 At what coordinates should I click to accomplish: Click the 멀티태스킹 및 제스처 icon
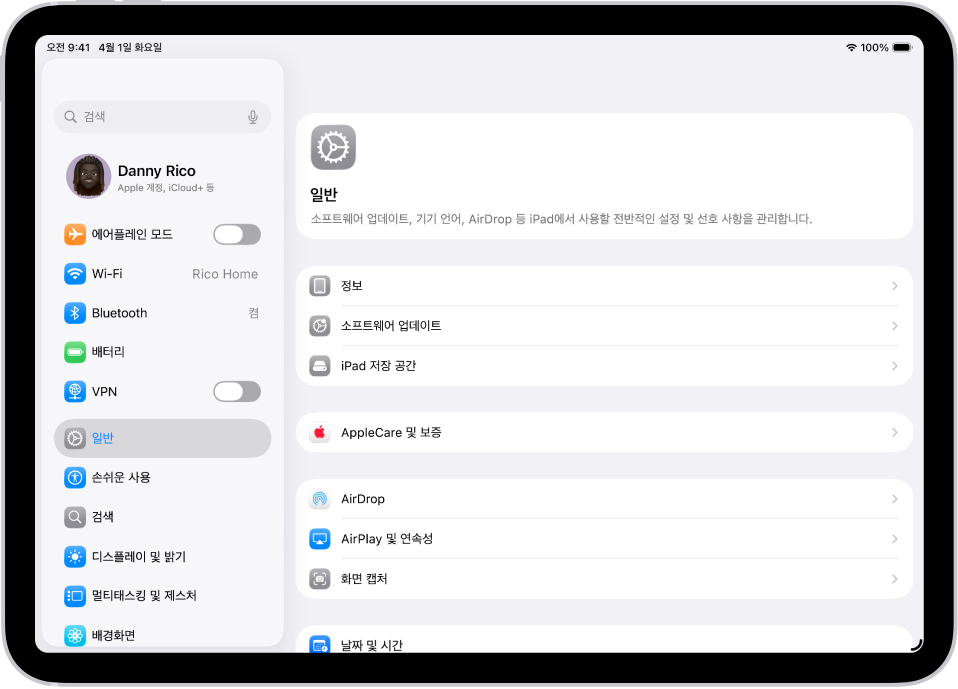(x=75, y=596)
